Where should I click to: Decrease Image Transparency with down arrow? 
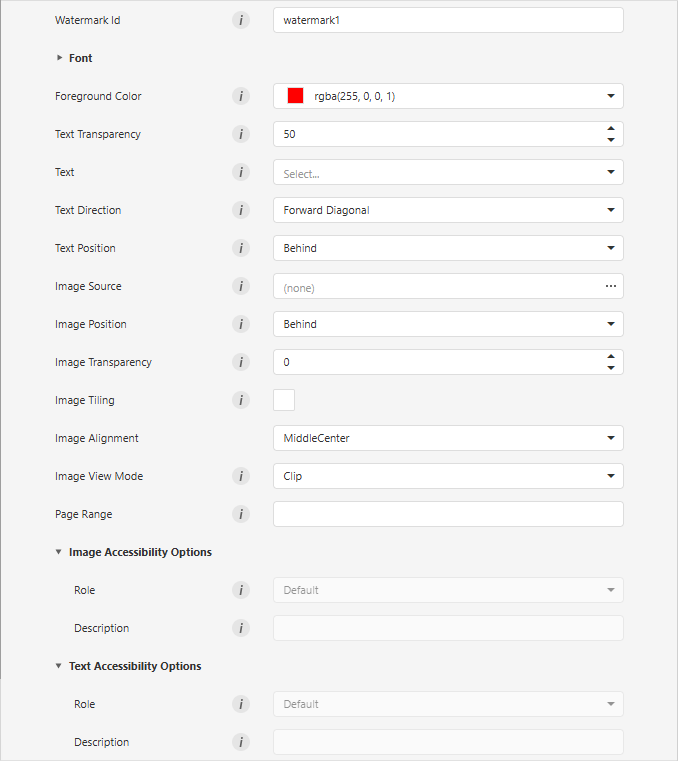[x=610, y=368]
